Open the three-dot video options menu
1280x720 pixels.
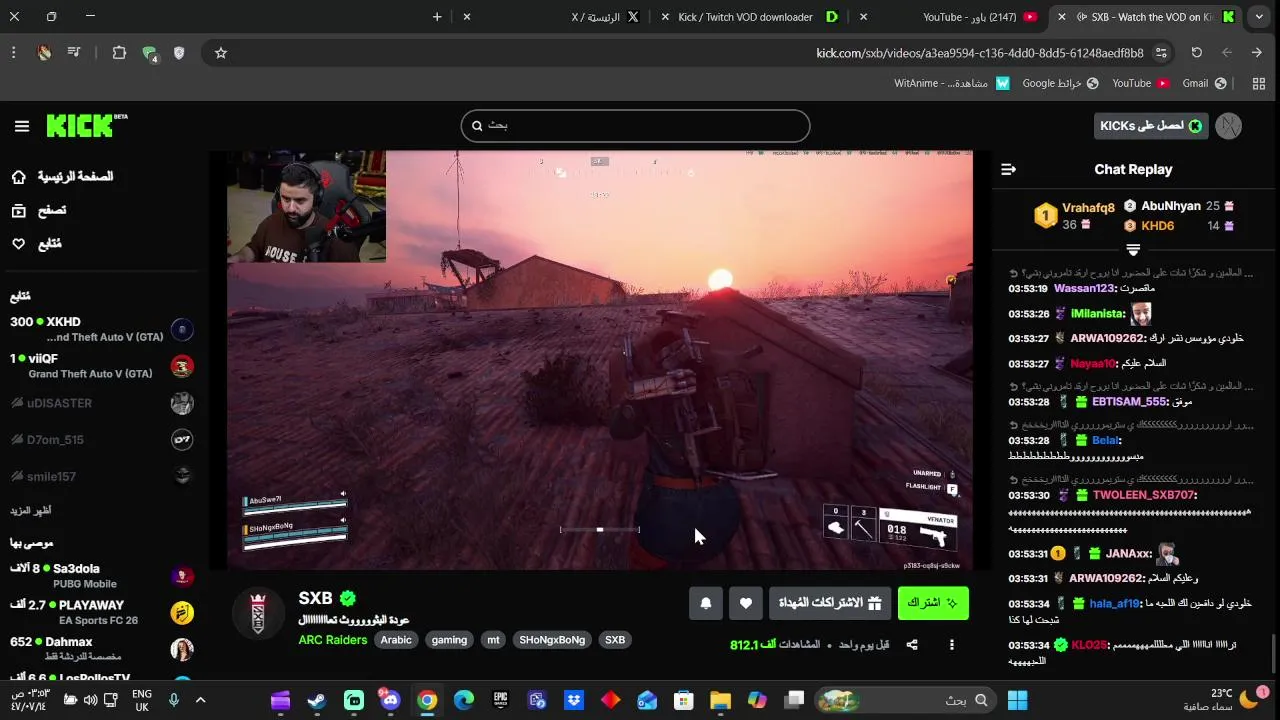(x=952, y=645)
